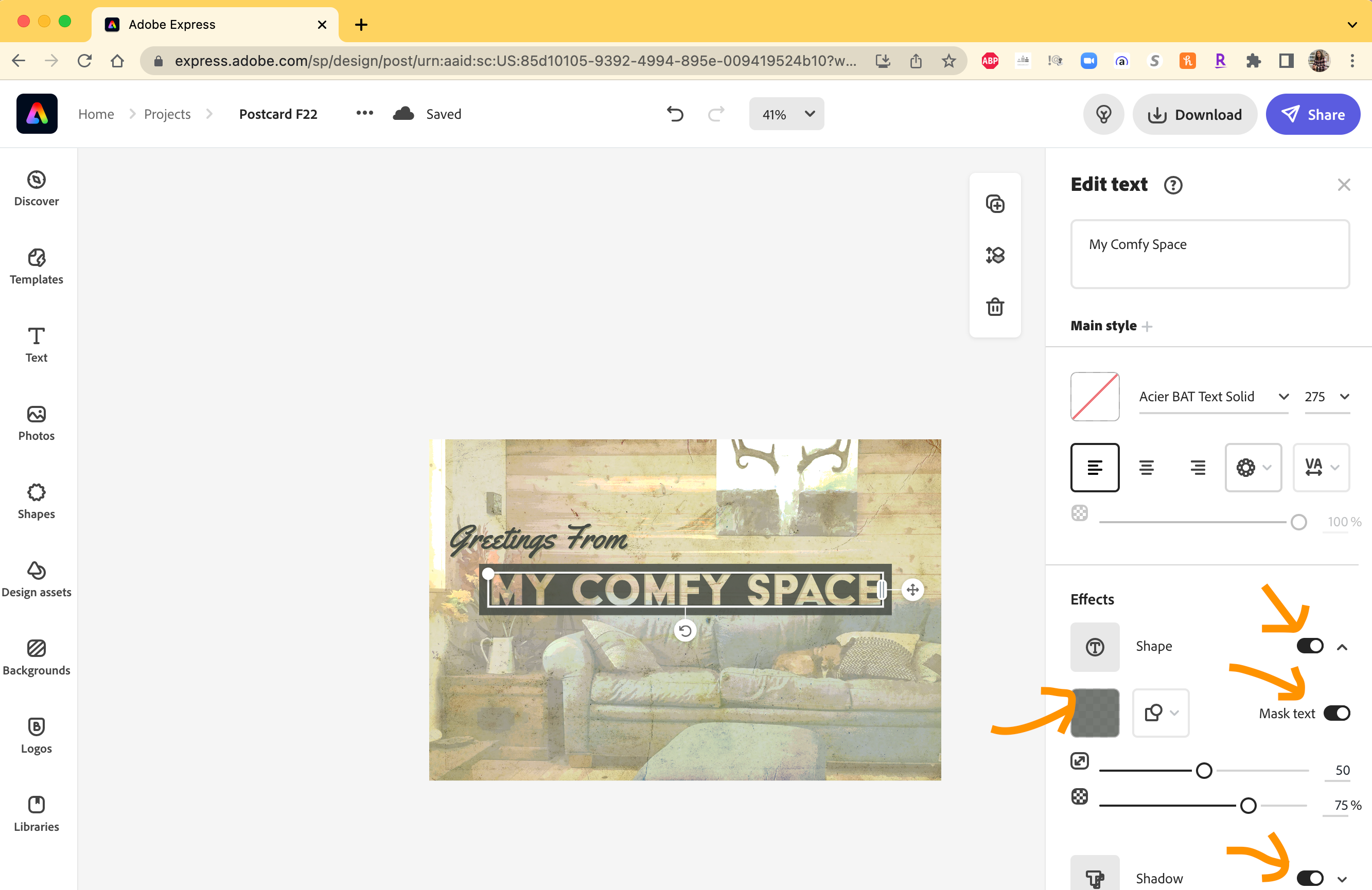Click the Share button
The image size is (1372, 890).
click(1313, 114)
